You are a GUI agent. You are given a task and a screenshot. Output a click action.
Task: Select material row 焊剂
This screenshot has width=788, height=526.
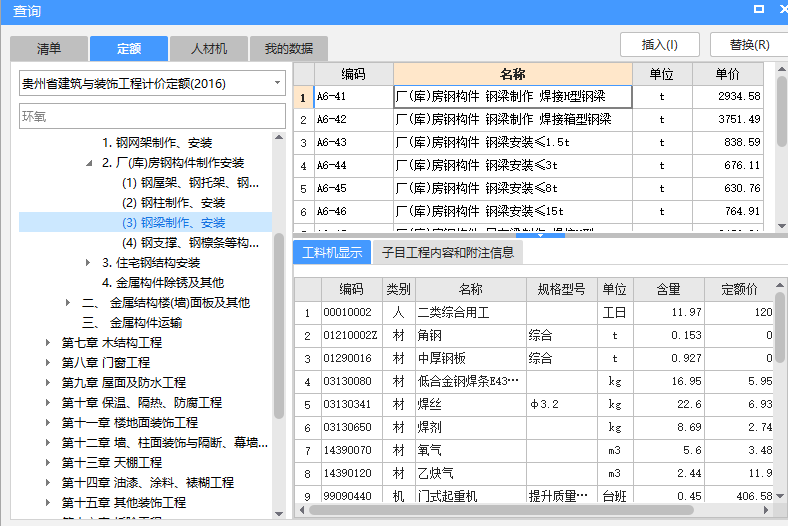[534, 428]
